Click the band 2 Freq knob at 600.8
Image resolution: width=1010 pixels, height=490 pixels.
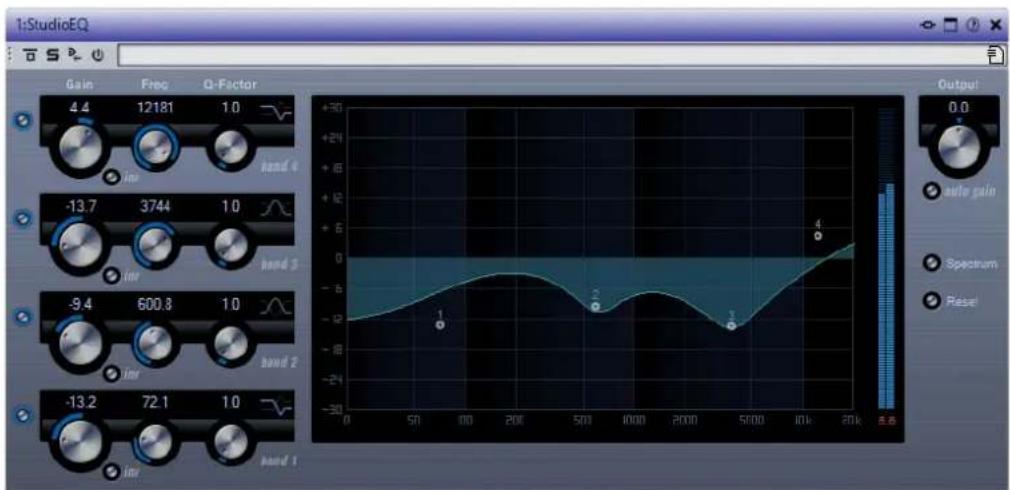click(155, 343)
